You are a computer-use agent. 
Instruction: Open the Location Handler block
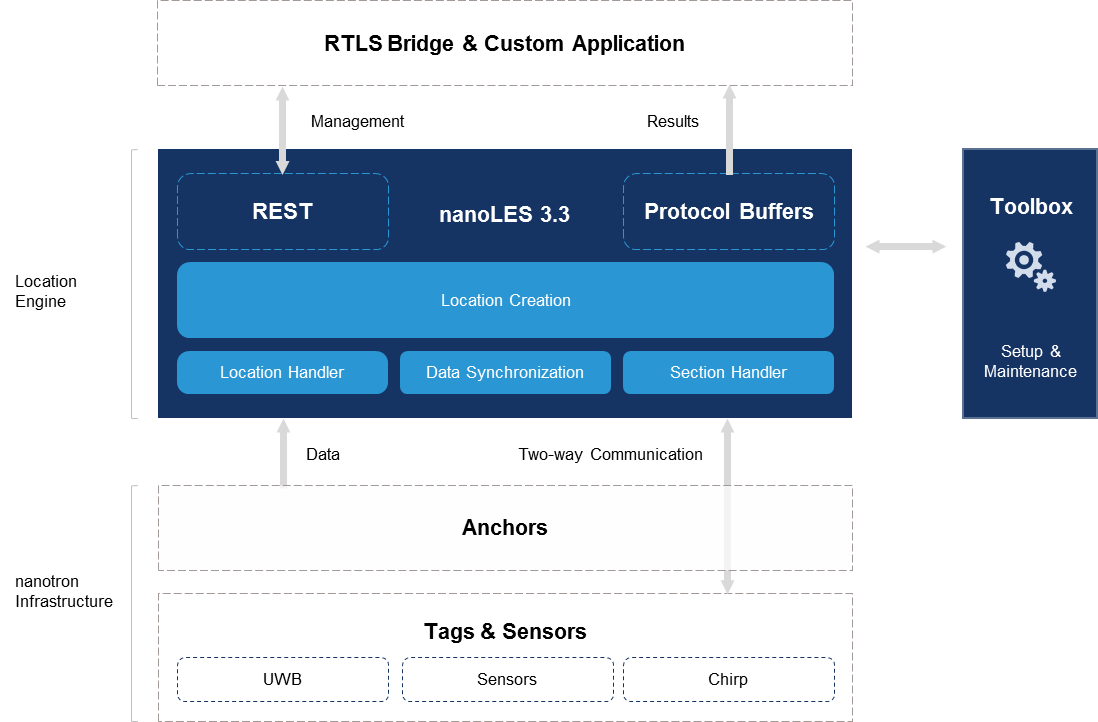tap(282, 373)
